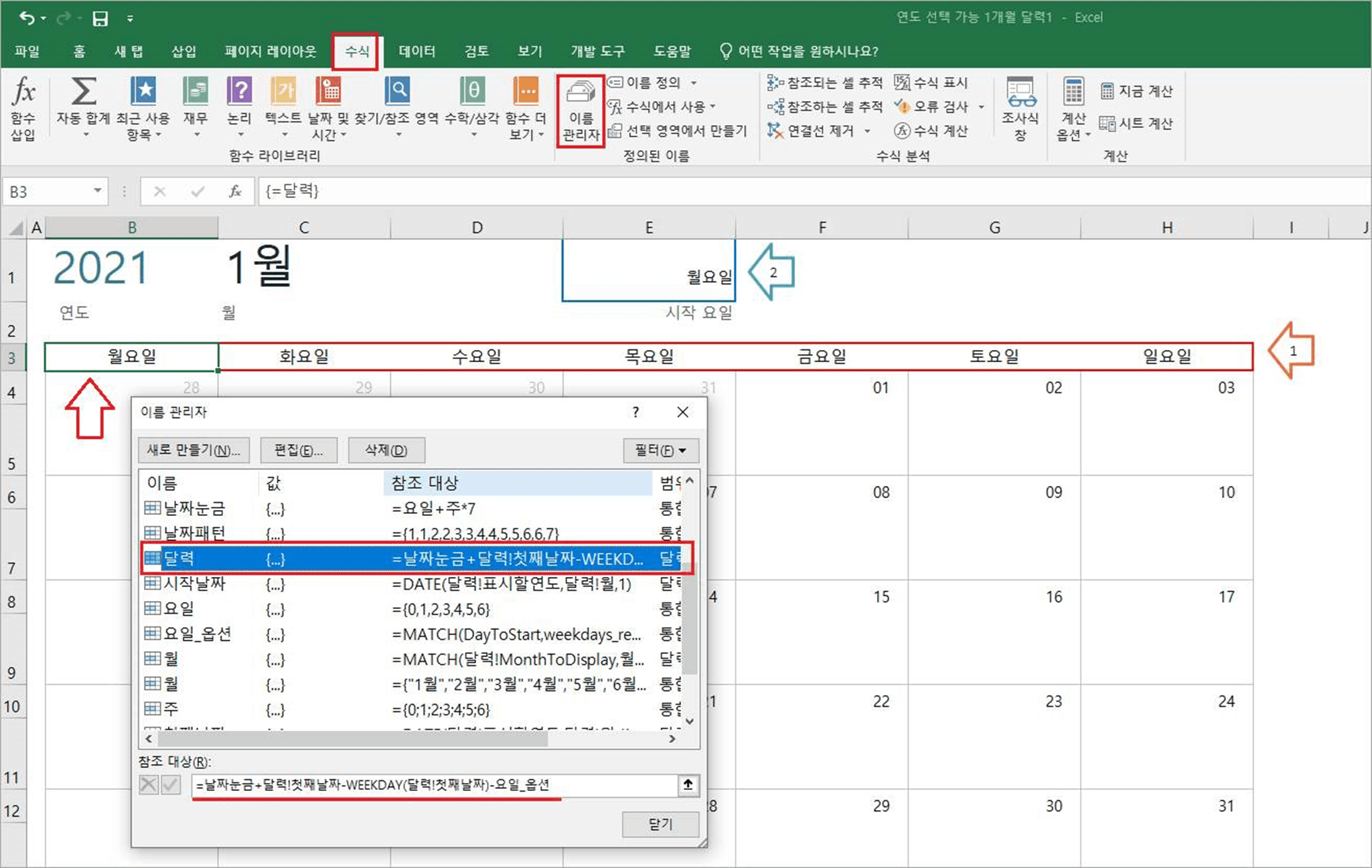Click Create from Selection (선택 영역에서 만들기)

(x=678, y=131)
